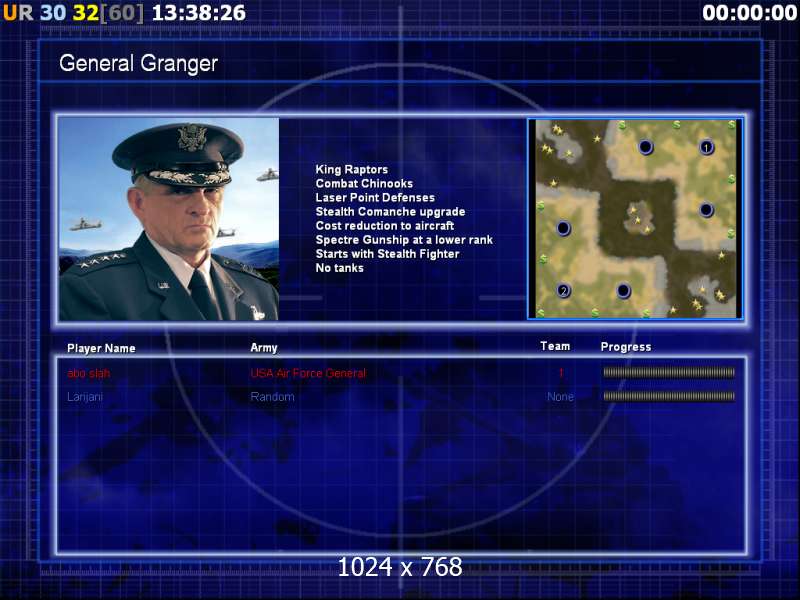Viewport: 800px width, 600px height.
Task: Click the General Granger title text
Action: coord(138,63)
